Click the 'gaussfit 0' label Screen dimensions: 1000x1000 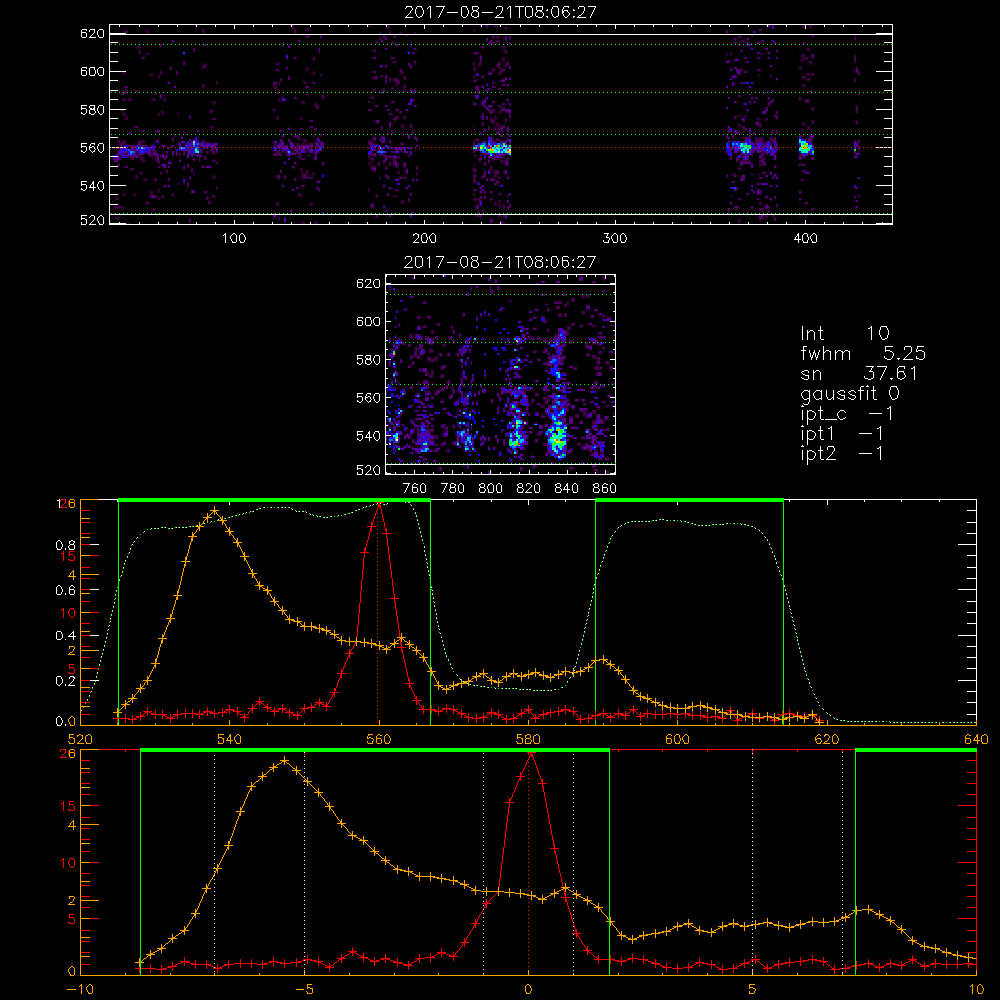[x=850, y=393]
